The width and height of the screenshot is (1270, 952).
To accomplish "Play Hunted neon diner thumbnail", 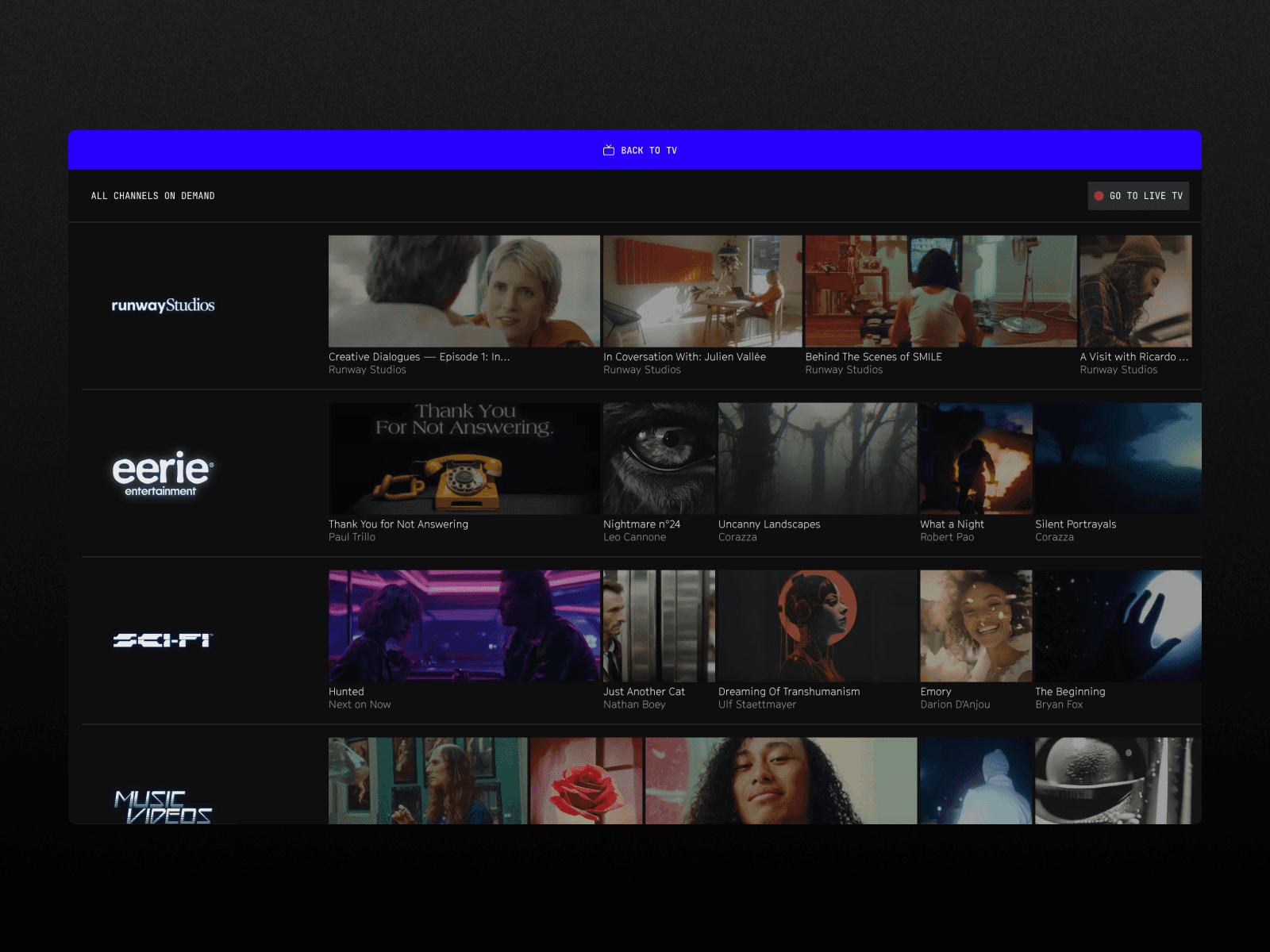I will (x=464, y=626).
